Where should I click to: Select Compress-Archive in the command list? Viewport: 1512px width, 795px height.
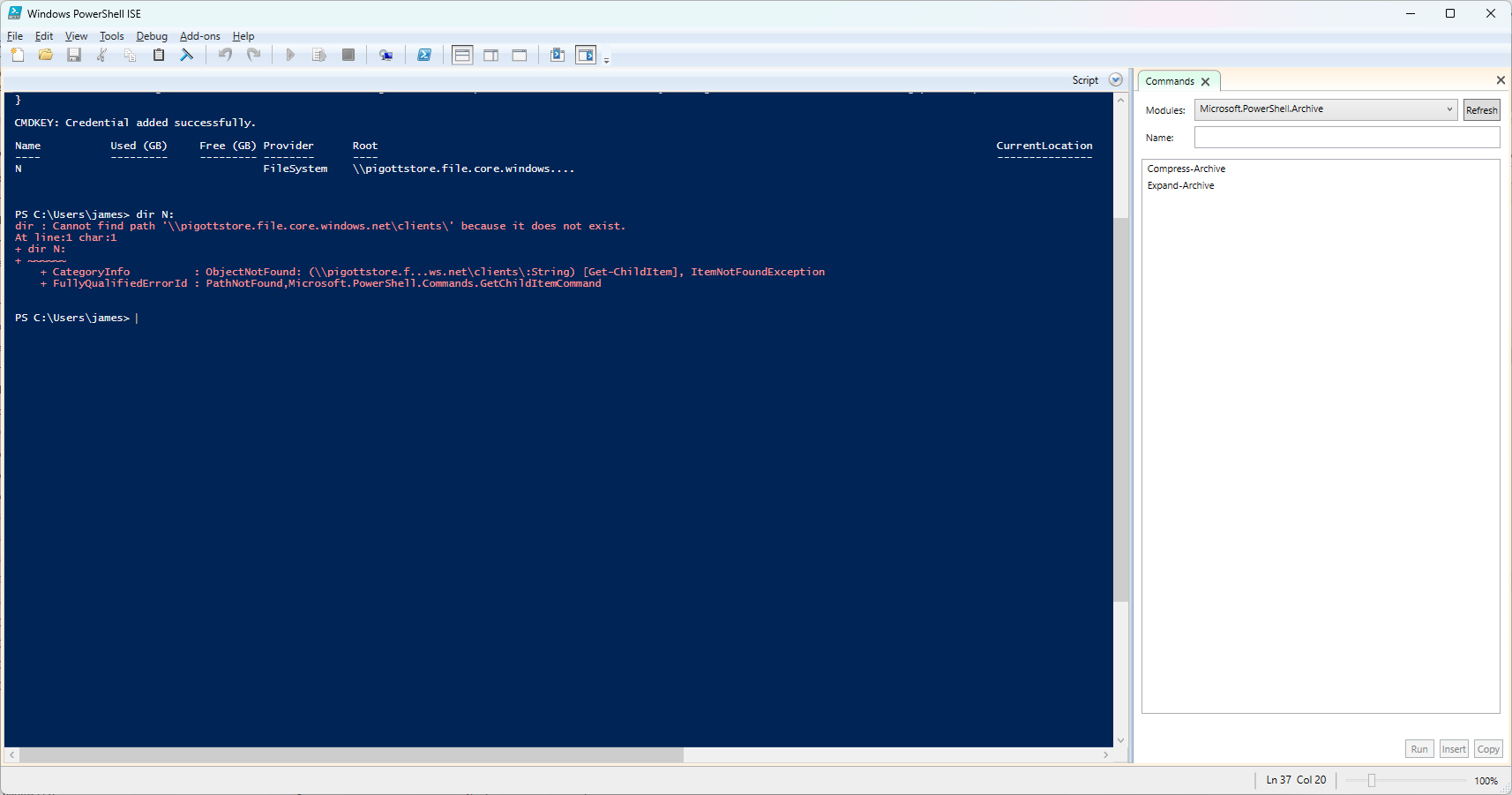(1186, 169)
